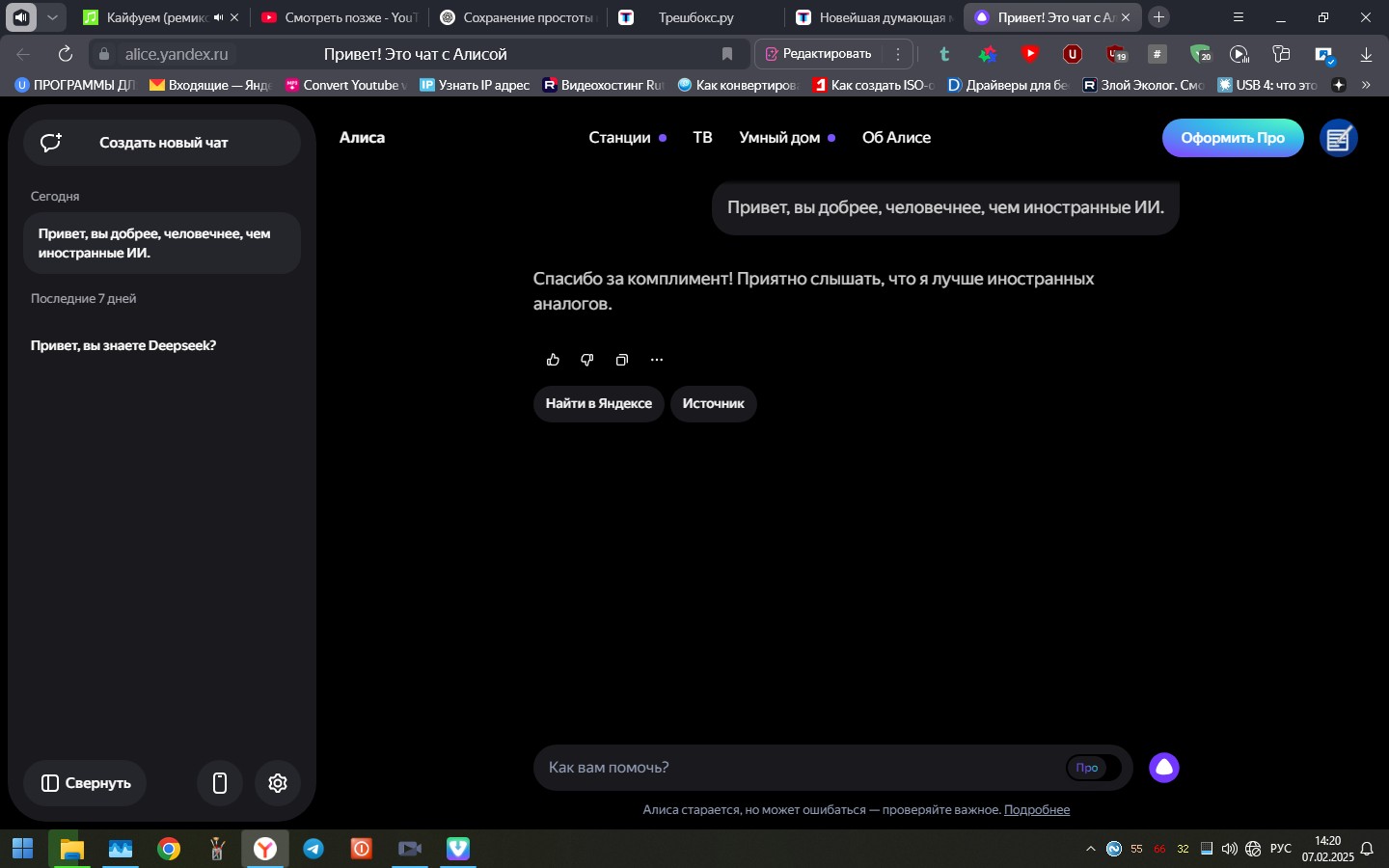Show hidden system tray icons chevron
The width and height of the screenshot is (1389, 868).
[x=1091, y=849]
